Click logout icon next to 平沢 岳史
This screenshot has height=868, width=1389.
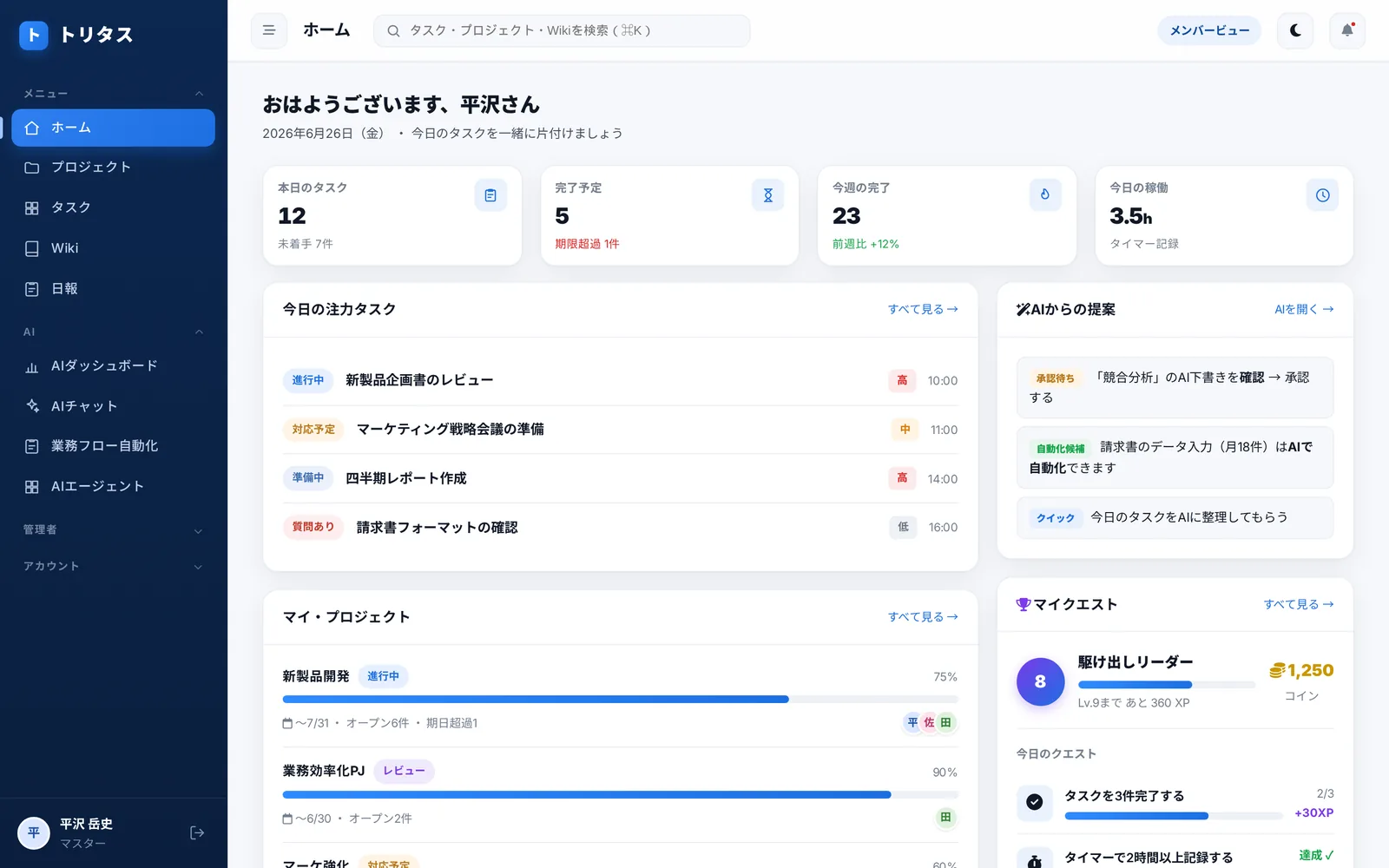(197, 832)
